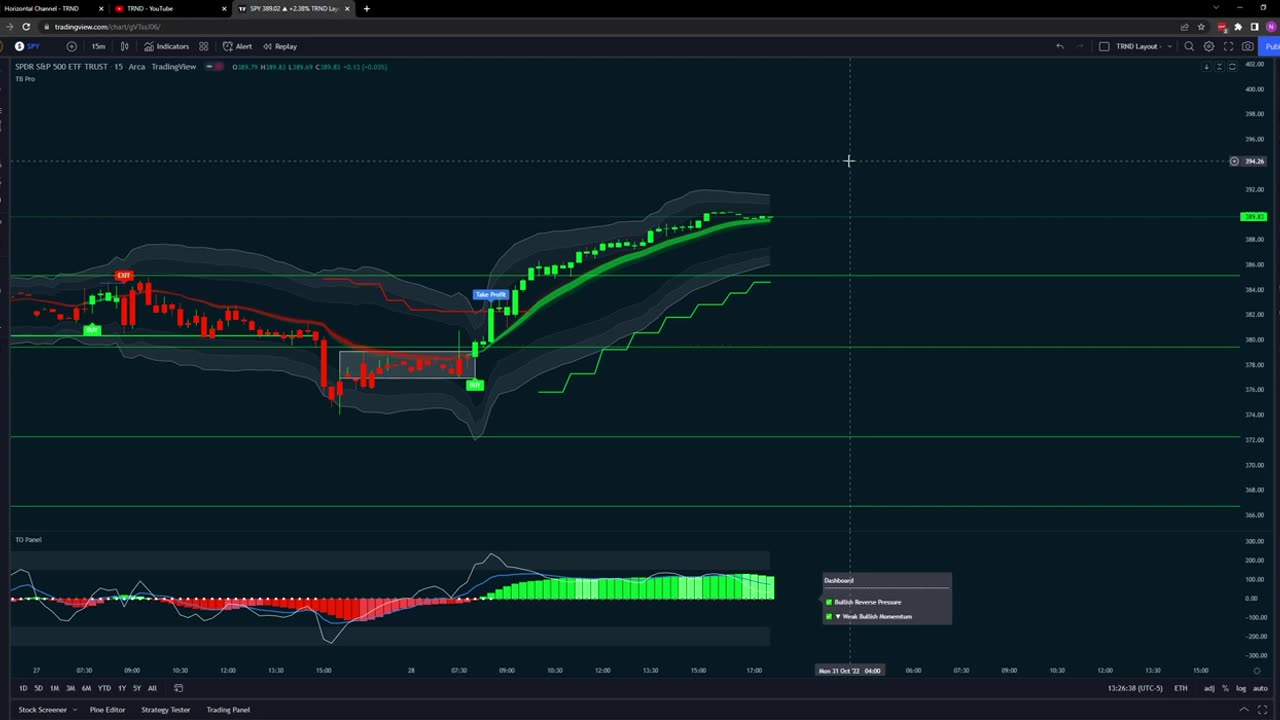Toggle log scale
Image resolution: width=1280 pixels, height=720 pixels.
pos(1241,688)
